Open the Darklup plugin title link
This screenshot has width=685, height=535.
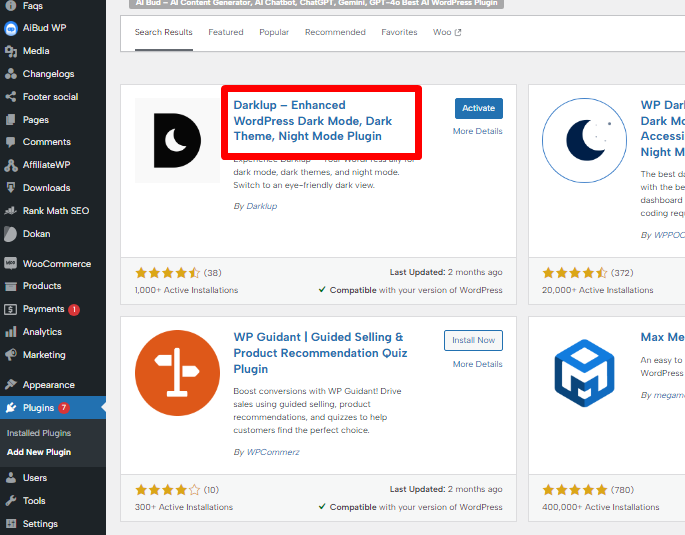[313, 121]
